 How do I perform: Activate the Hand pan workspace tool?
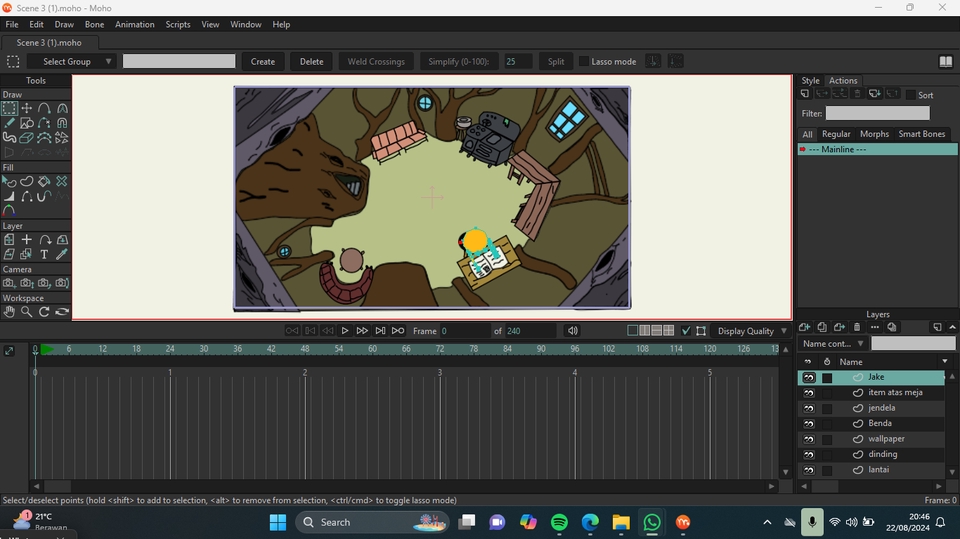pos(9,311)
